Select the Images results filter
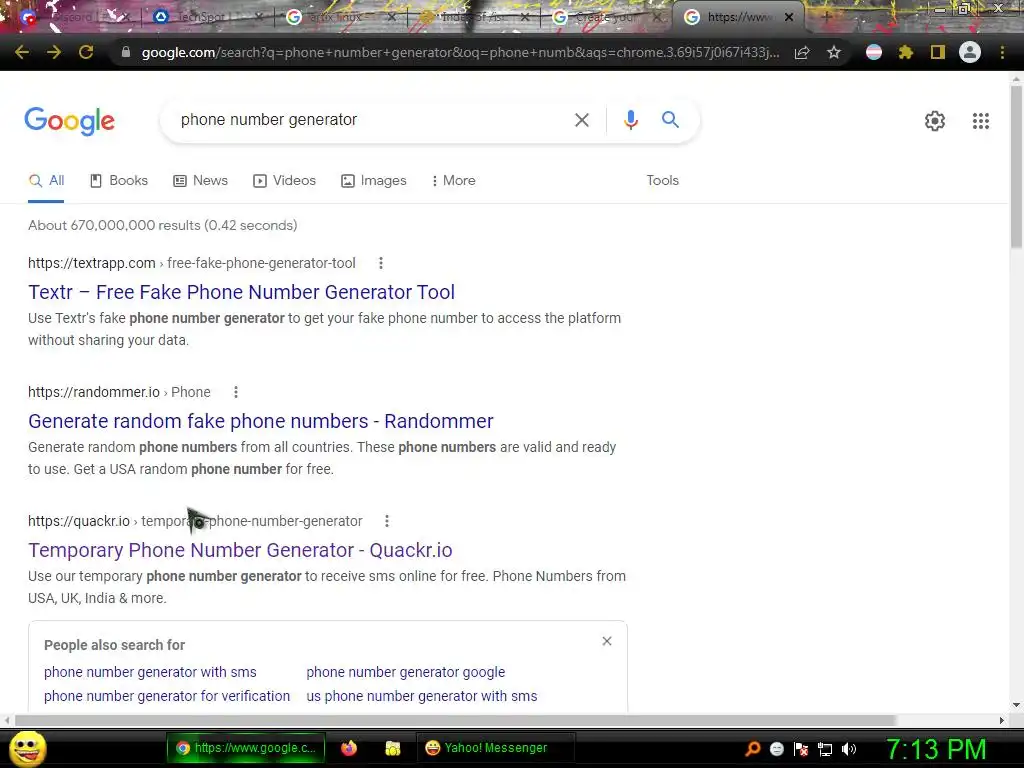Screen dimensions: 1024x768 (x=374, y=181)
